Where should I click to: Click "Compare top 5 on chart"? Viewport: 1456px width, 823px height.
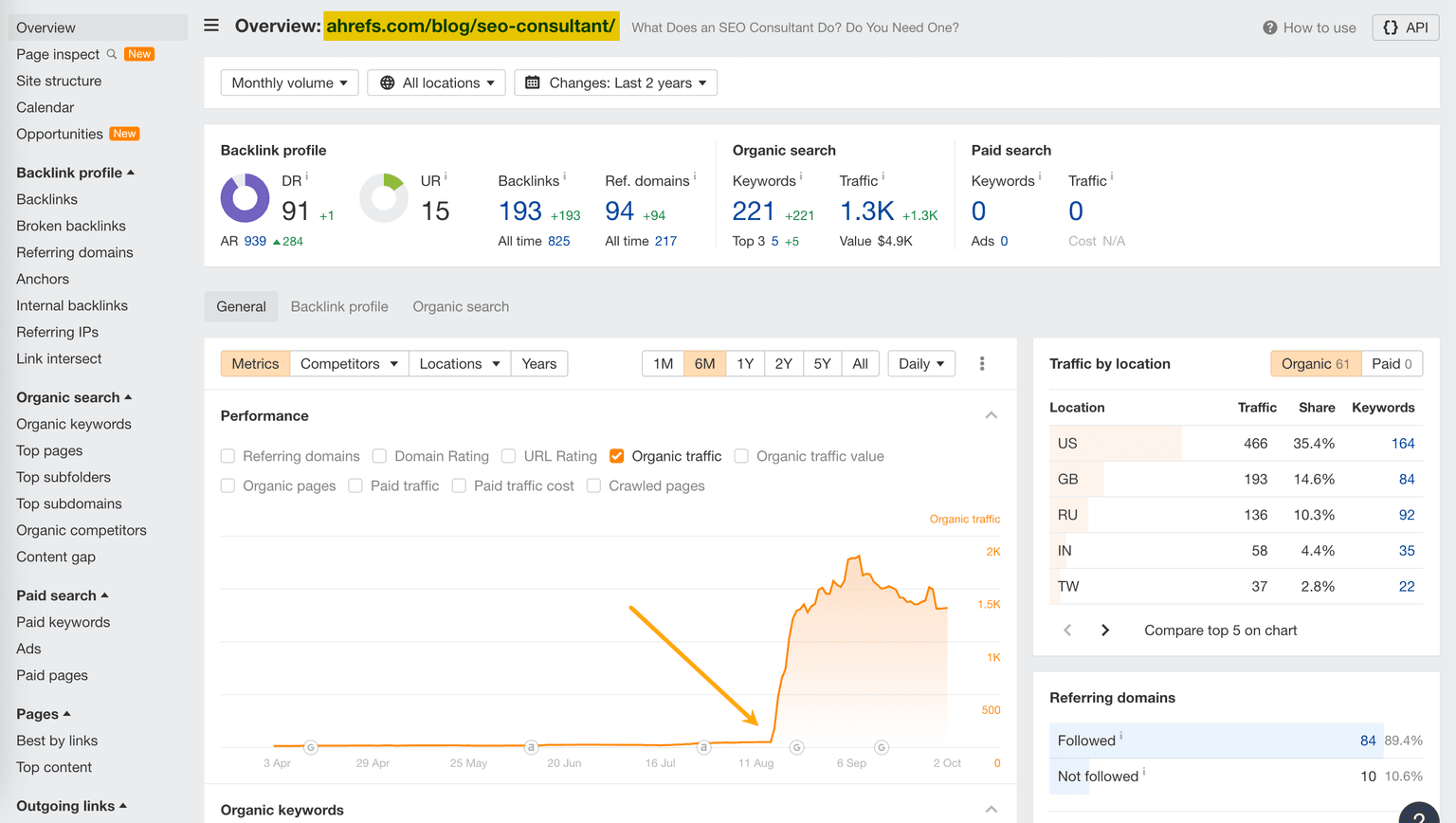click(1220, 629)
